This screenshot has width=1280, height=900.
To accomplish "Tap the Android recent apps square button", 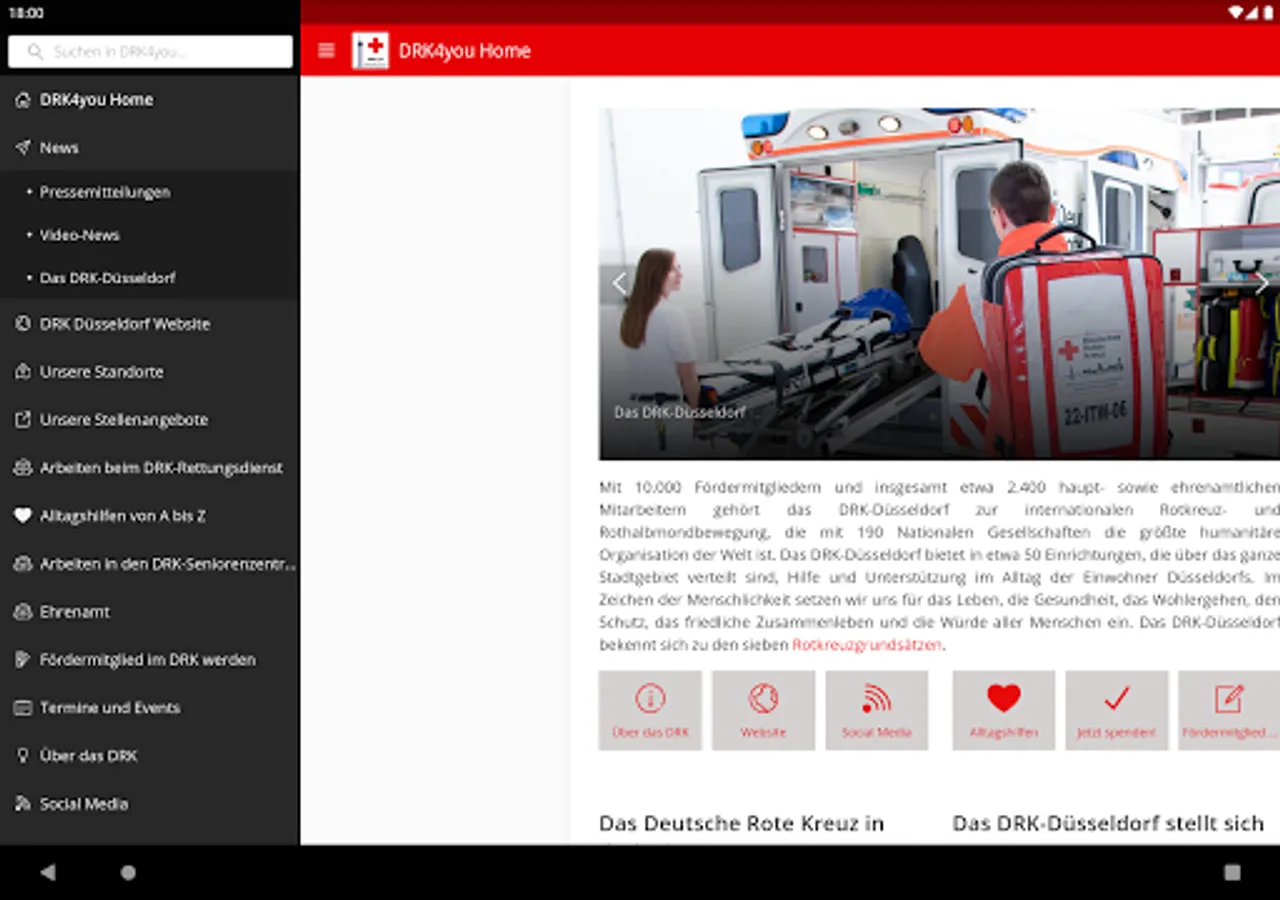I will [x=1232, y=872].
